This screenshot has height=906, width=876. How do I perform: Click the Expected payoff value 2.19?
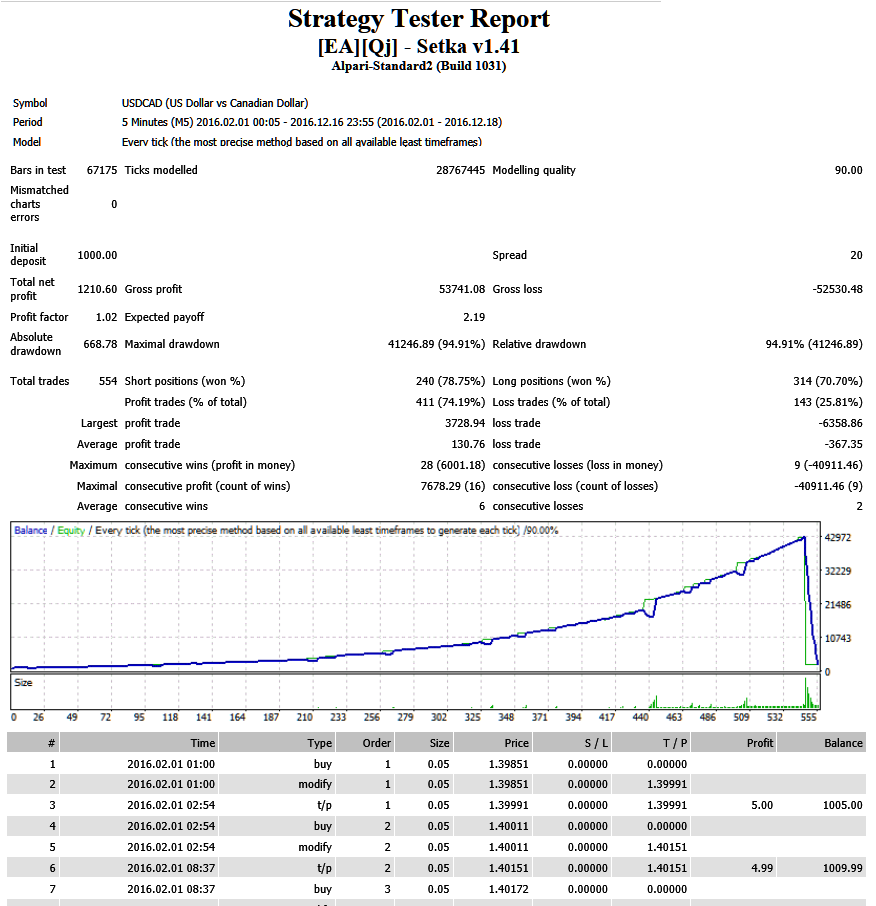pos(474,317)
